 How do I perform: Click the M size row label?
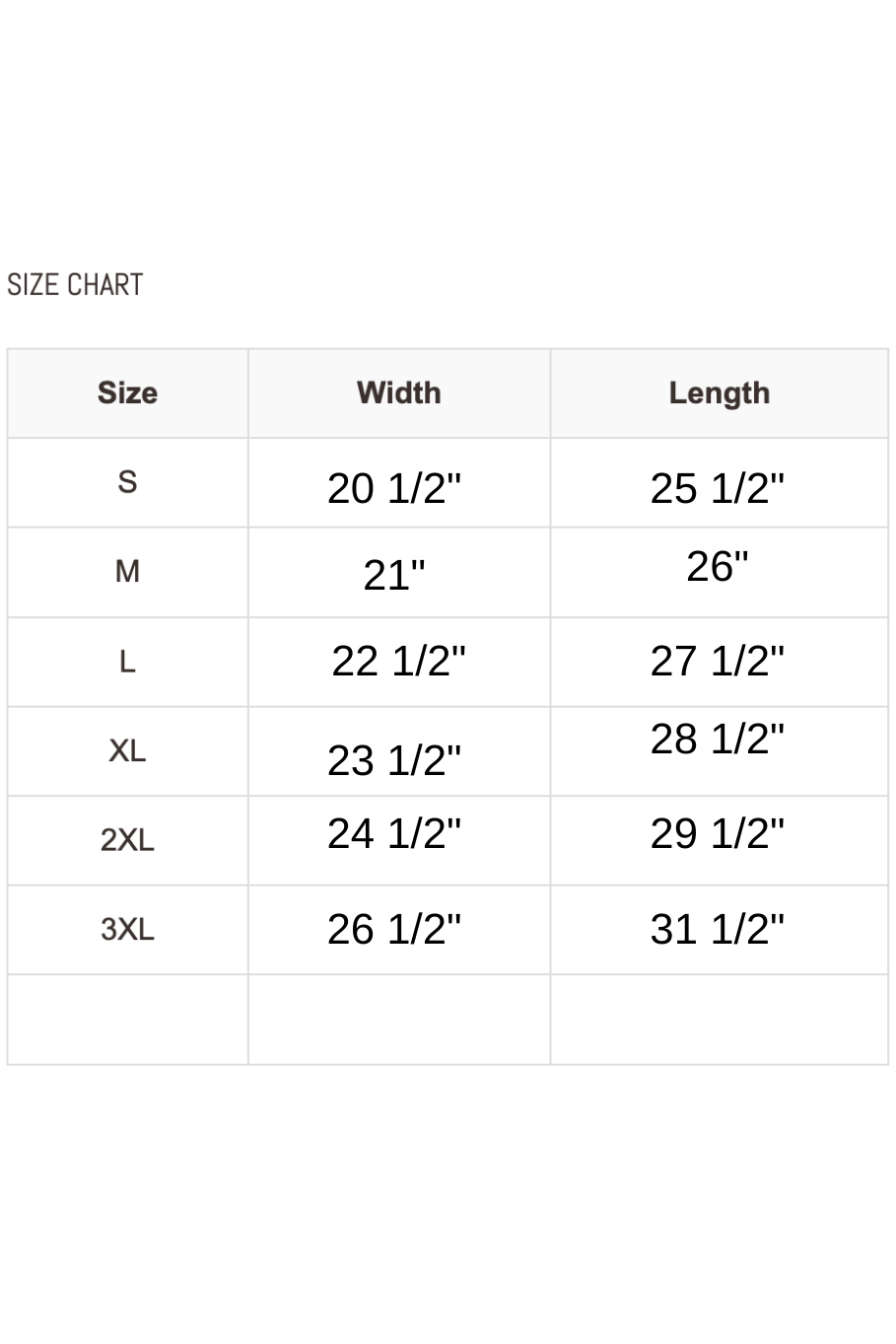127,572
